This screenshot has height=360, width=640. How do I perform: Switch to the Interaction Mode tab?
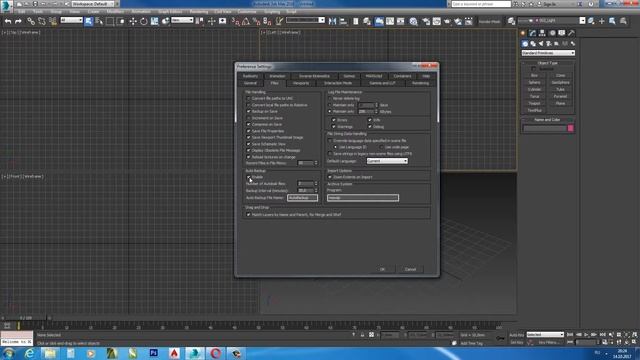tap(338, 83)
